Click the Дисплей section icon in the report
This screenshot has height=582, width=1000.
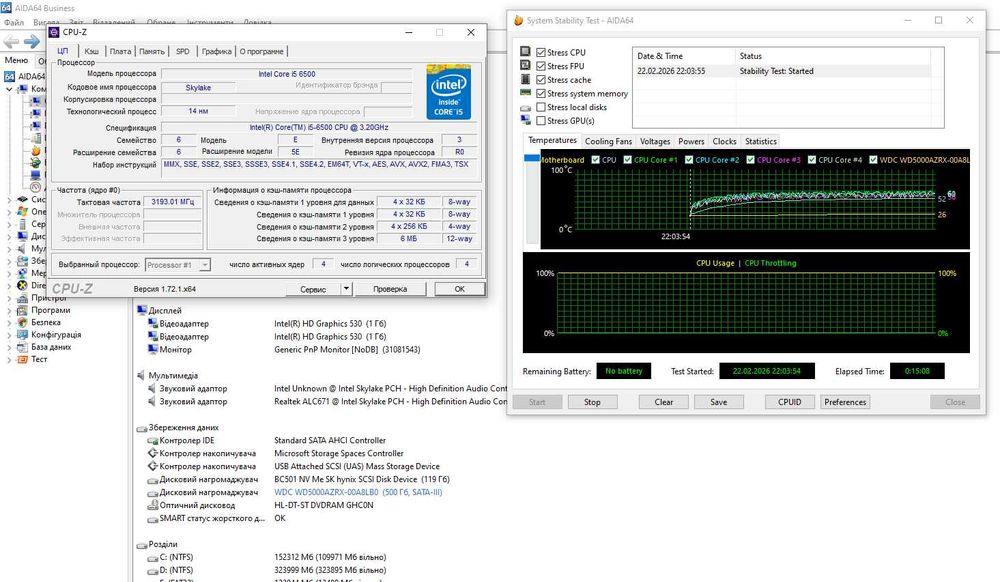[x=142, y=310]
